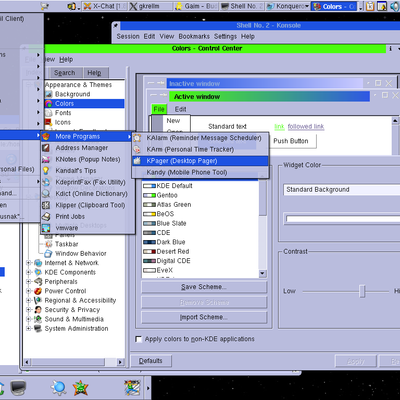This screenshot has width=400, height=400.
Task: Expand Sound & Multimedia category
Action: click(29, 319)
